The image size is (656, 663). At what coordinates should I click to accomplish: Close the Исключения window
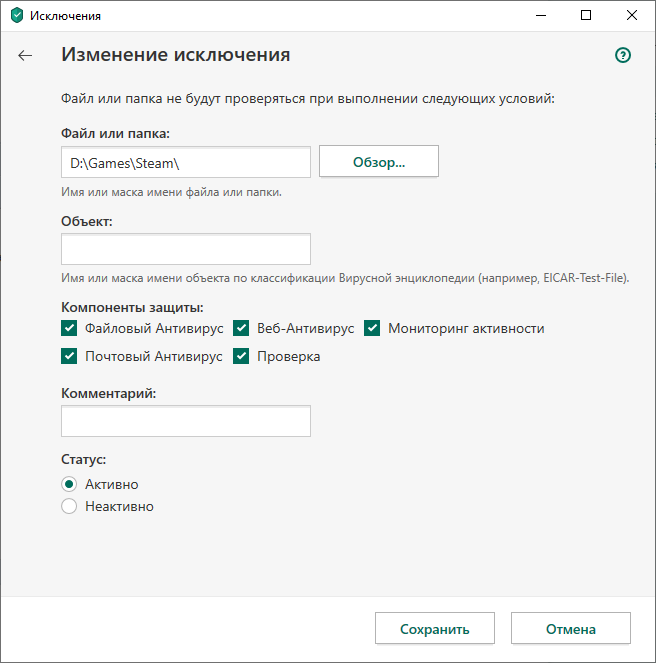(631, 16)
